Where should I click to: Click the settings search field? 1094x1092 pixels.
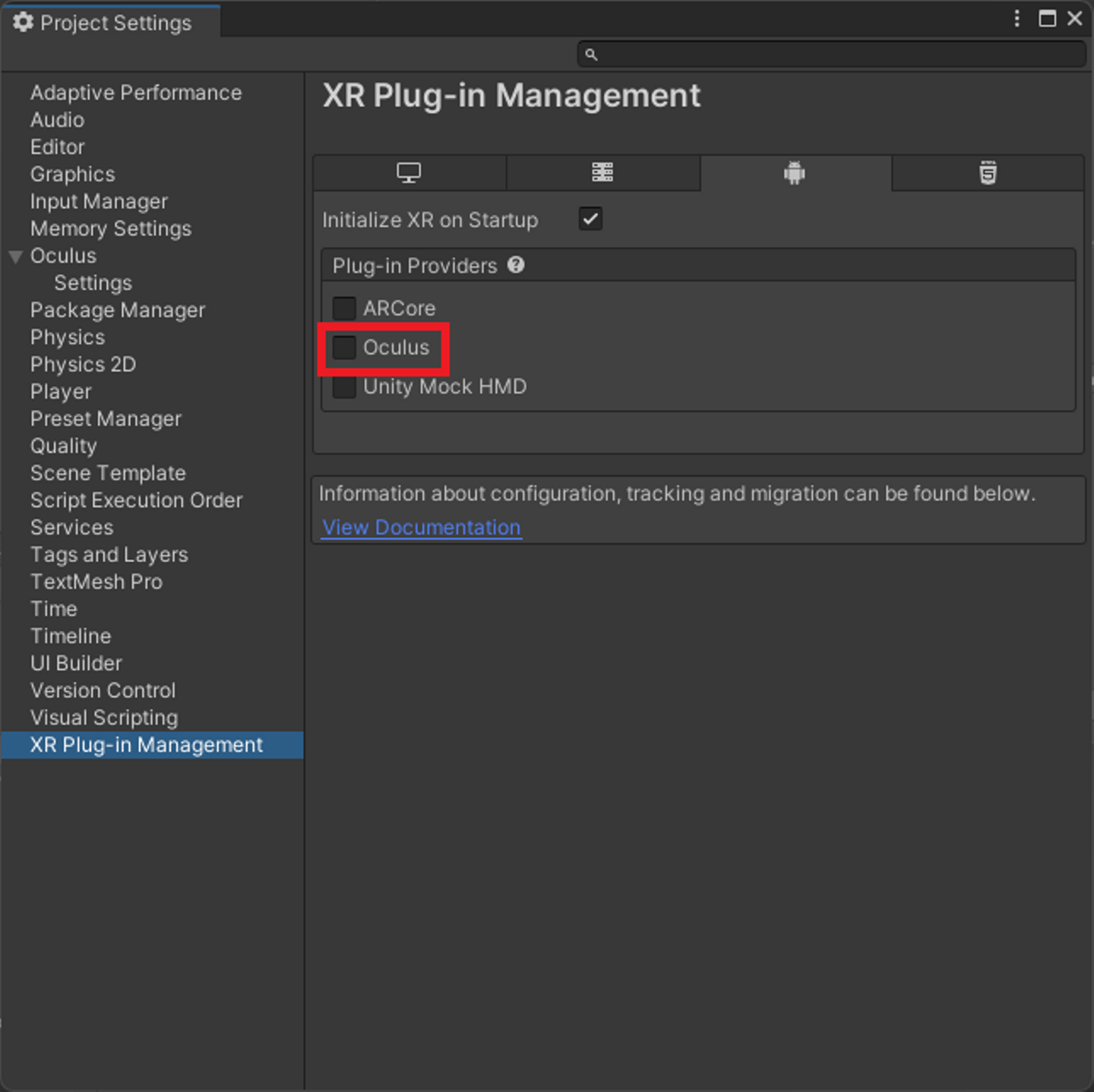[x=836, y=55]
